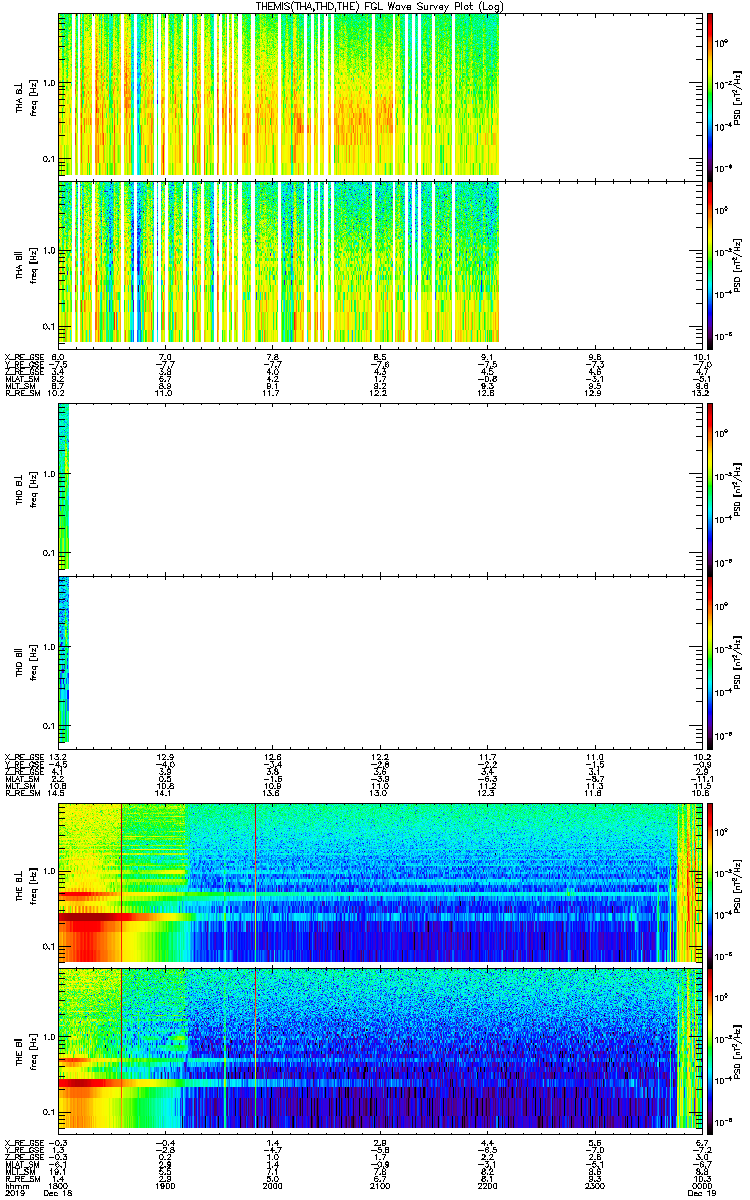Viewport: 750px width, 1200px height.
Task: Click the "hhmm" axis label at the bottom
Action: [x=16, y=1186]
